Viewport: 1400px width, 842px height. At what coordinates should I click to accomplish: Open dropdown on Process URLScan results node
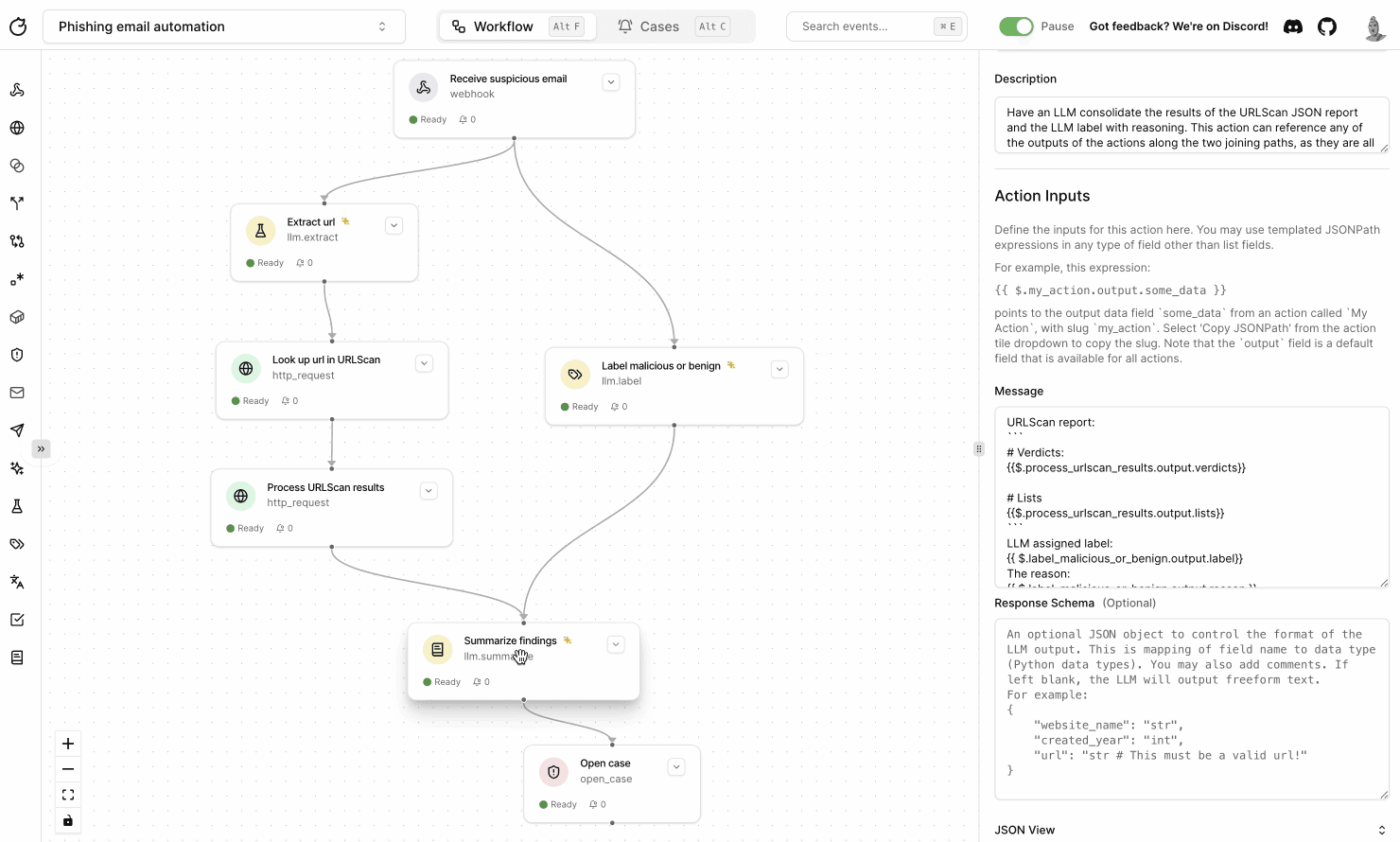(429, 491)
